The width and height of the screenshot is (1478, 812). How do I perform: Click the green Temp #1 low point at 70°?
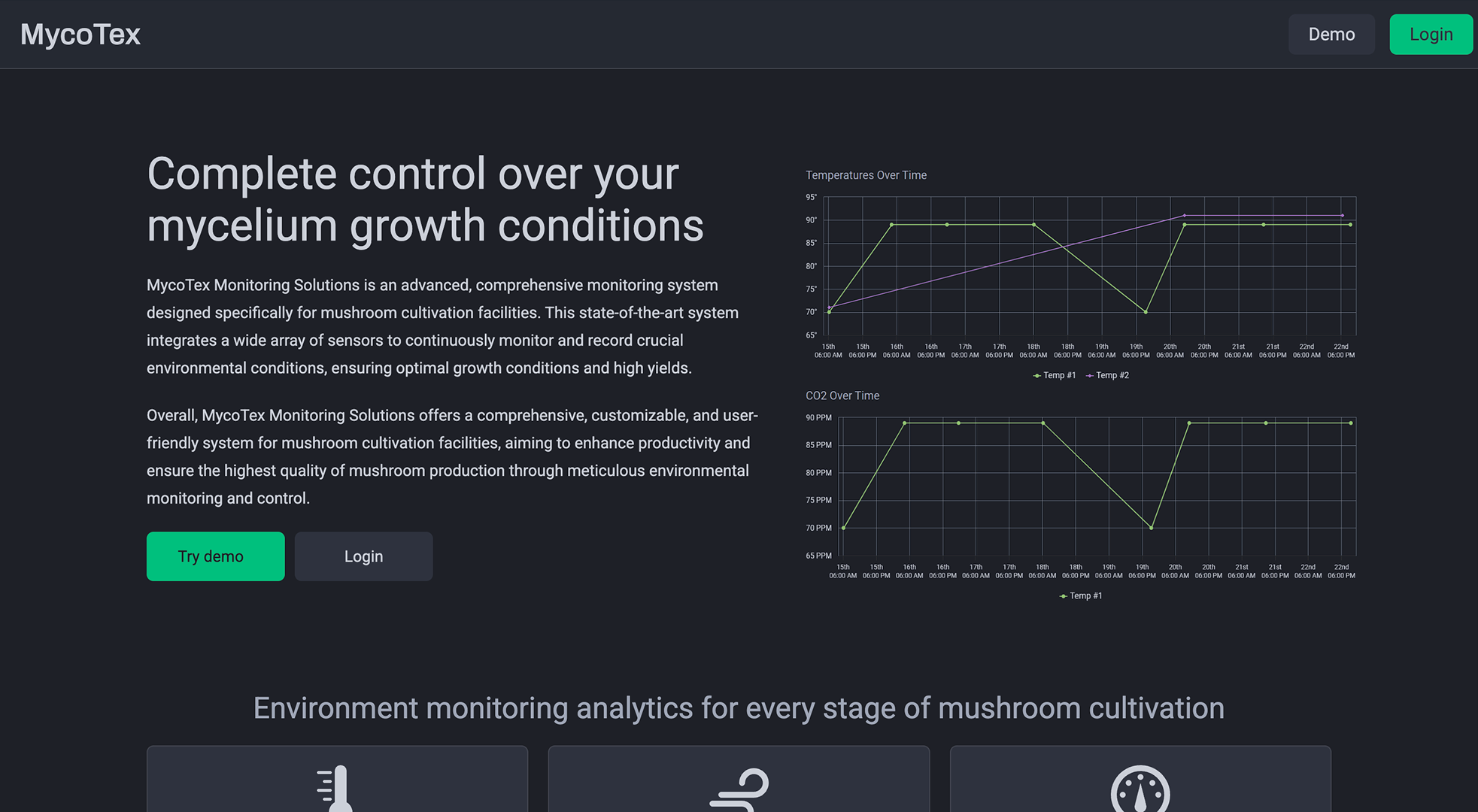pos(1146,312)
